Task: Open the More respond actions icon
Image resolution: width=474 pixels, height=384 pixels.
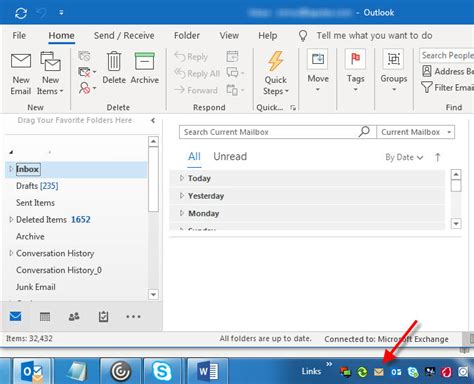Action: pyautogui.click(x=235, y=90)
